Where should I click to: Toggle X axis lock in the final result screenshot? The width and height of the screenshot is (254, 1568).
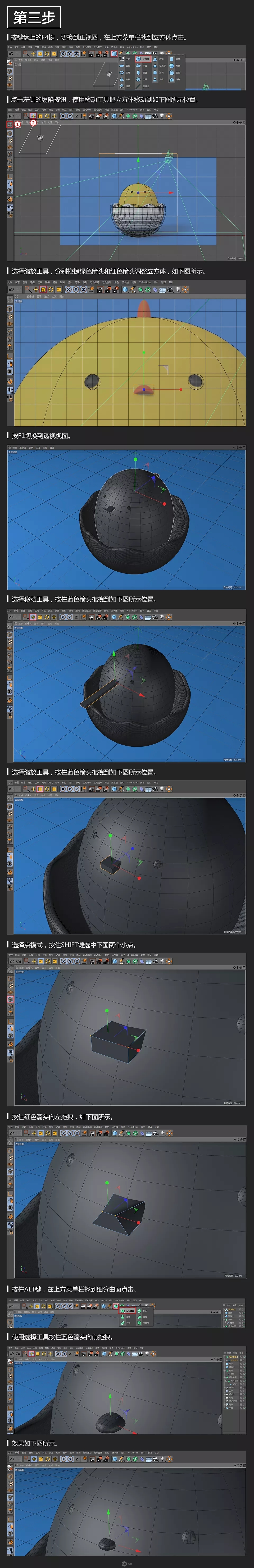pos(63,1460)
